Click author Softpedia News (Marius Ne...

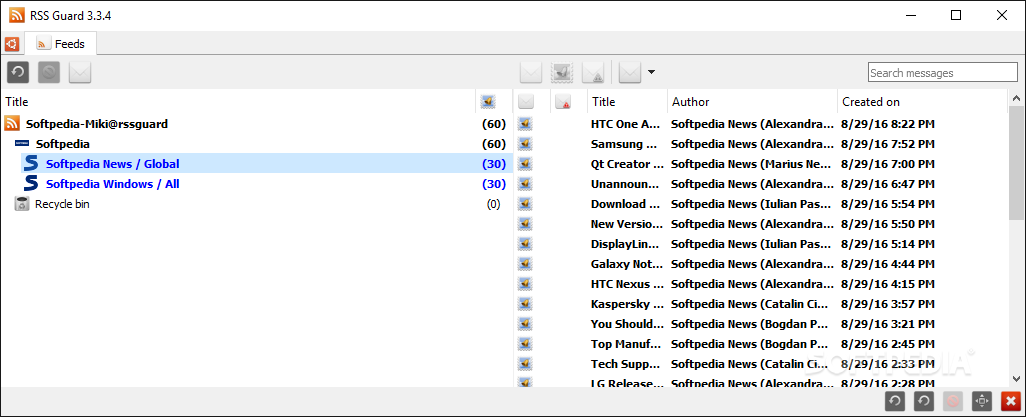[x=752, y=164]
